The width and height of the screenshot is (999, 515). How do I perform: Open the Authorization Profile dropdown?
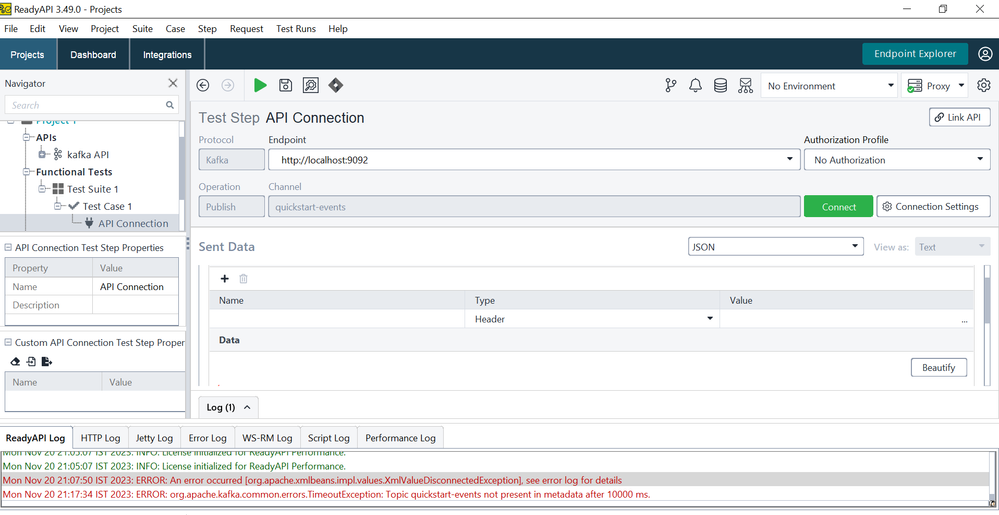pos(897,160)
